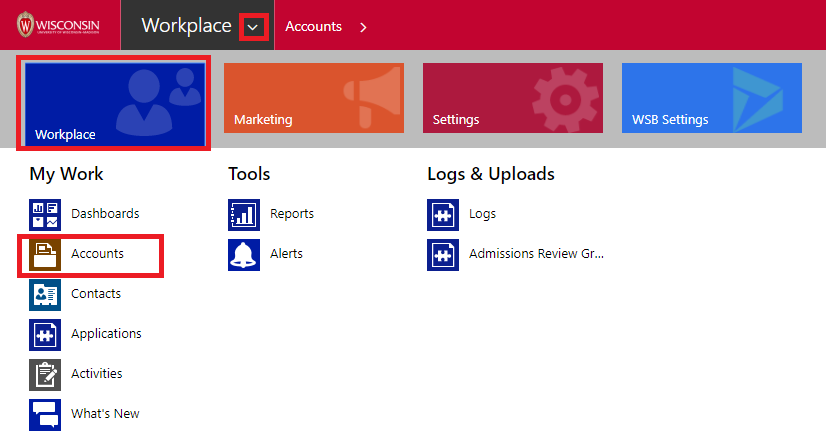Select the Applications puzzle icon
826x445 pixels.
click(x=45, y=334)
